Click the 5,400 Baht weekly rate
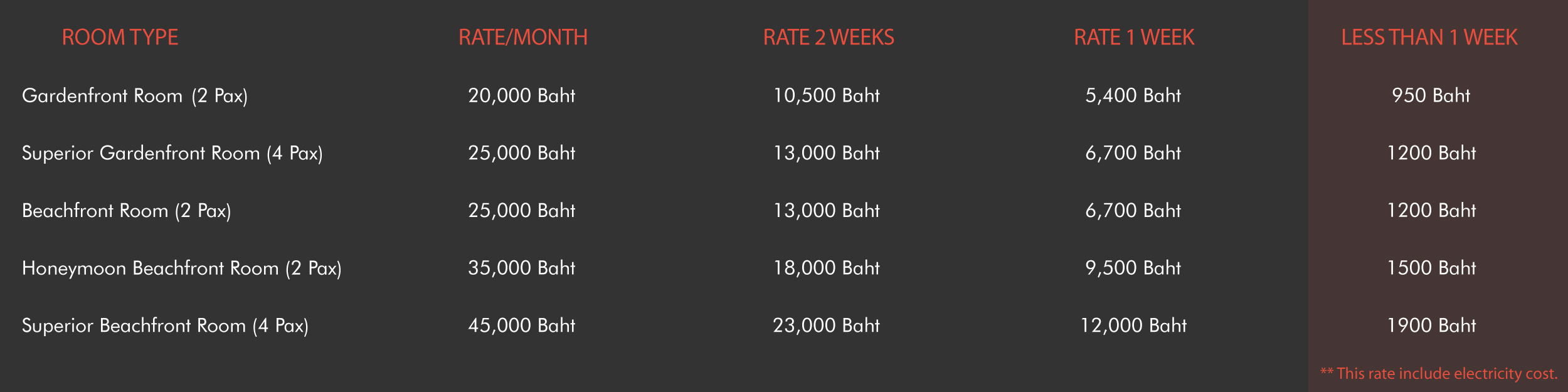The height and width of the screenshot is (392, 1568). [1133, 96]
